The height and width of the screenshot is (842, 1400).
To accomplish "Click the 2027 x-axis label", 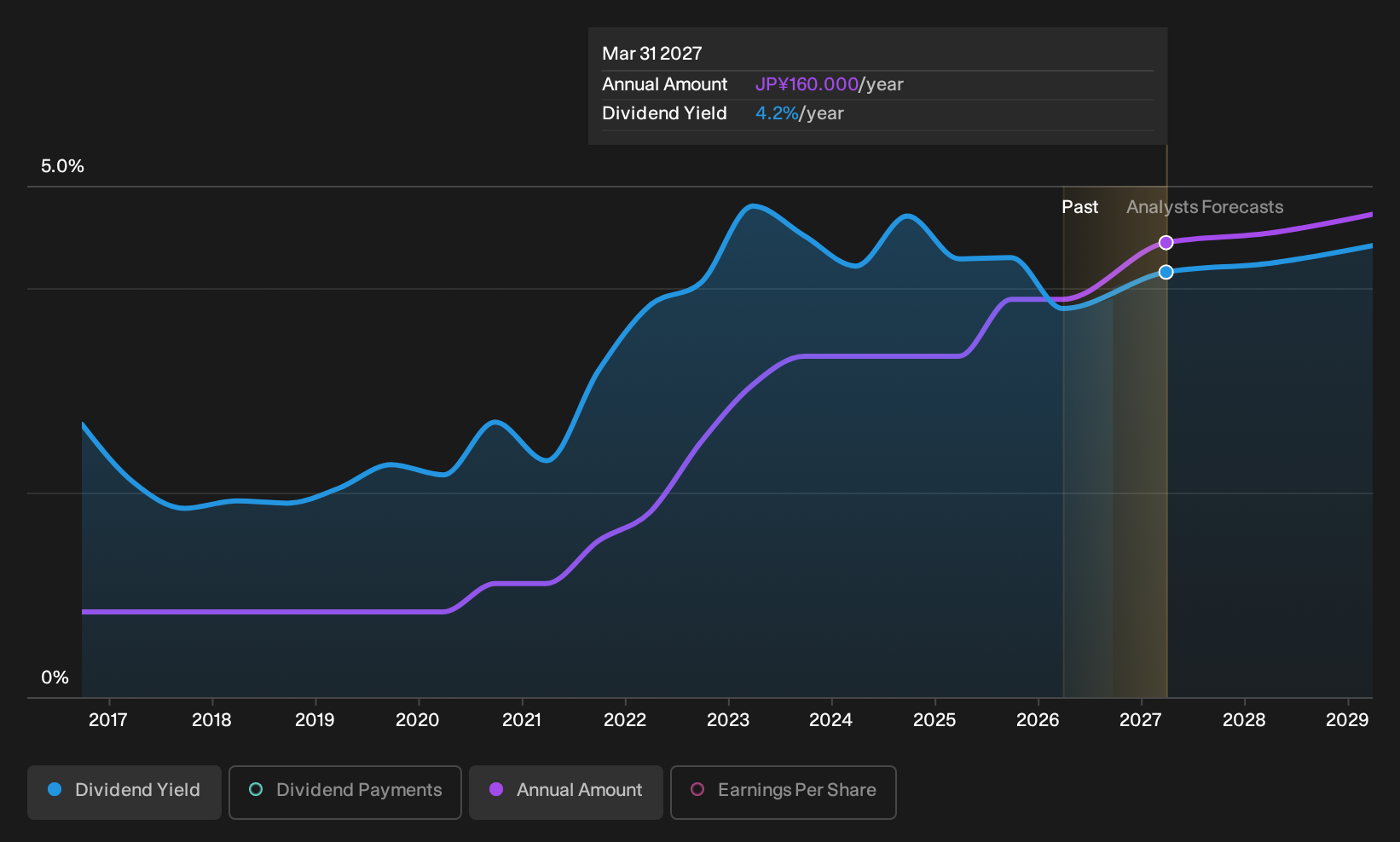I will pyautogui.click(x=1141, y=720).
